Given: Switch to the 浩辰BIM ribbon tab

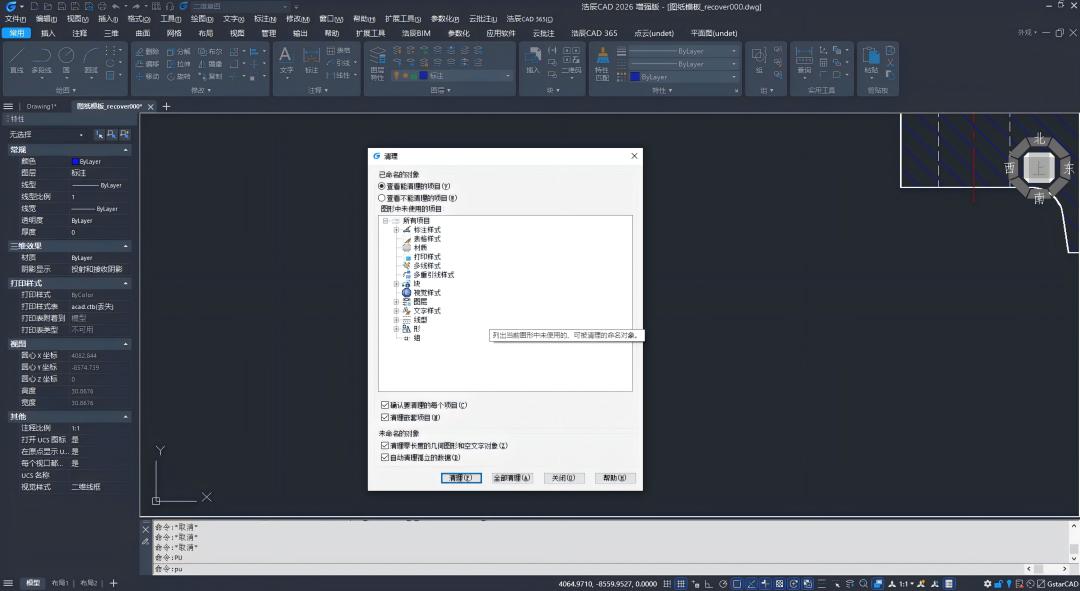Looking at the screenshot, I should (x=416, y=33).
